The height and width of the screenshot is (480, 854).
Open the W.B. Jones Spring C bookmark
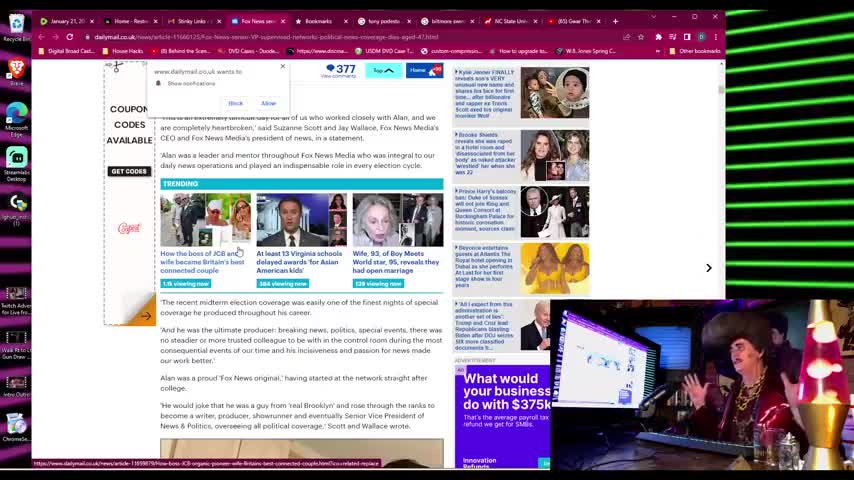click(586, 51)
